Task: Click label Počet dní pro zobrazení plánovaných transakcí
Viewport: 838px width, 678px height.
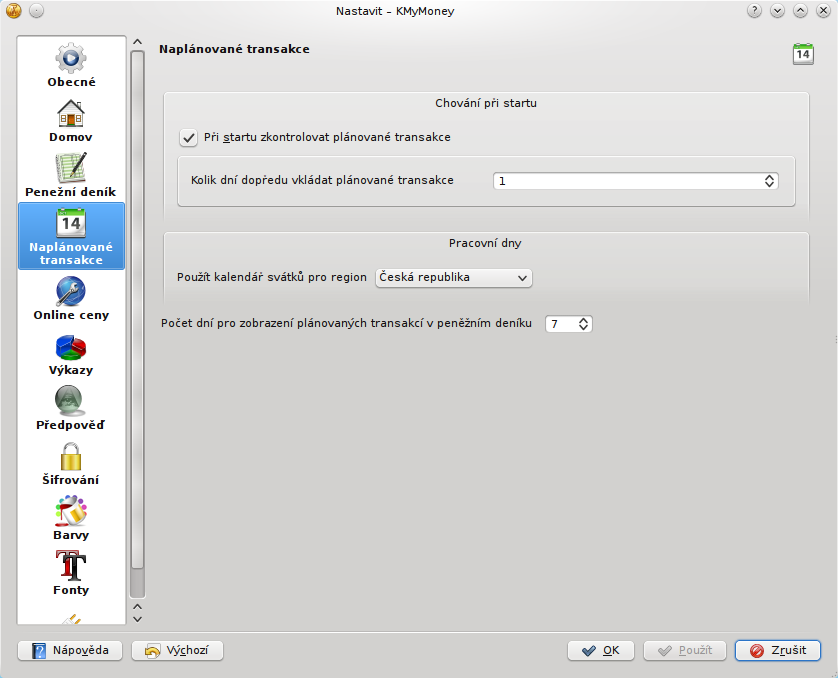Action: pos(346,323)
